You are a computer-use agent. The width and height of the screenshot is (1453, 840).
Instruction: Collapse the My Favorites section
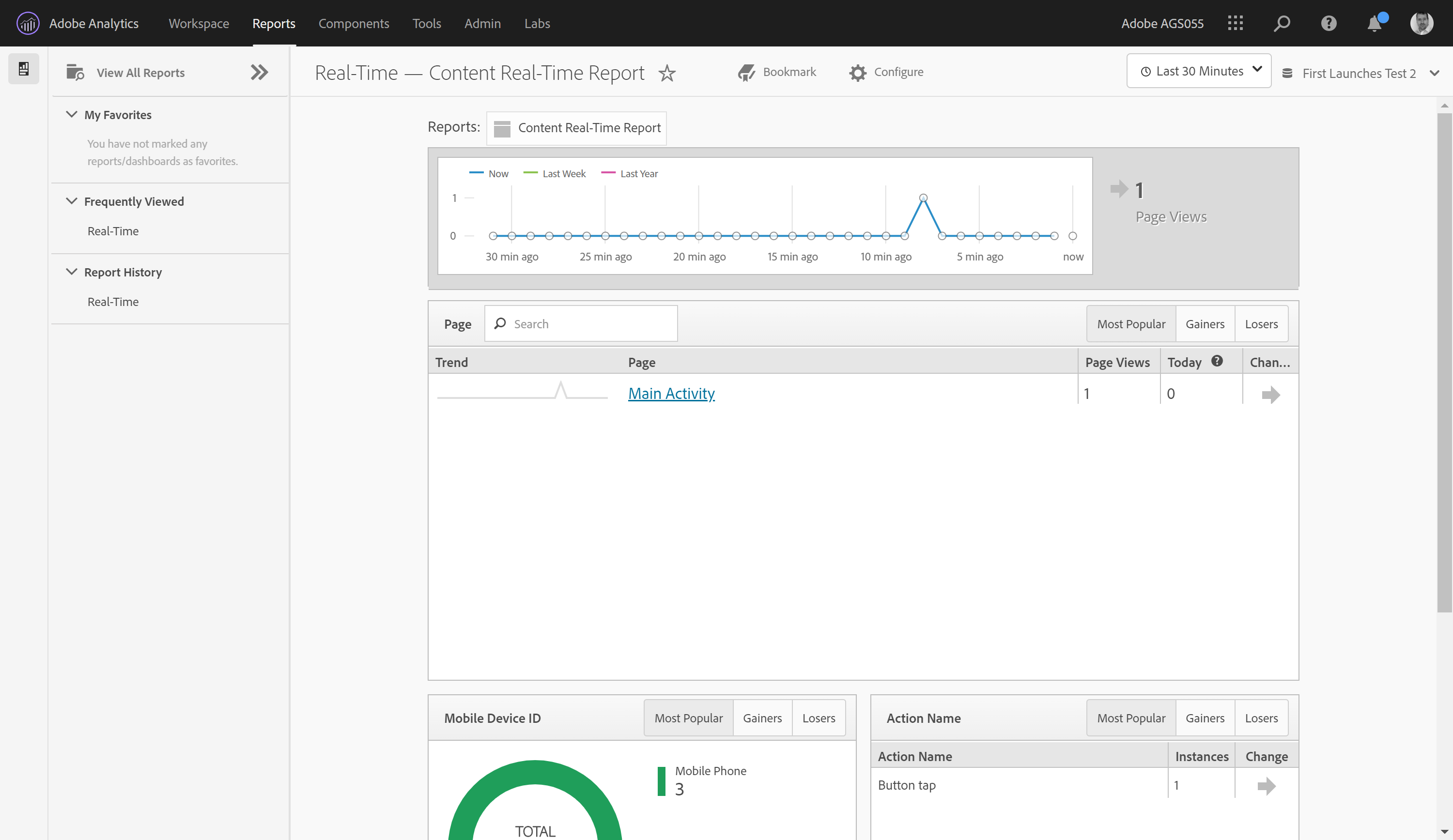72,115
